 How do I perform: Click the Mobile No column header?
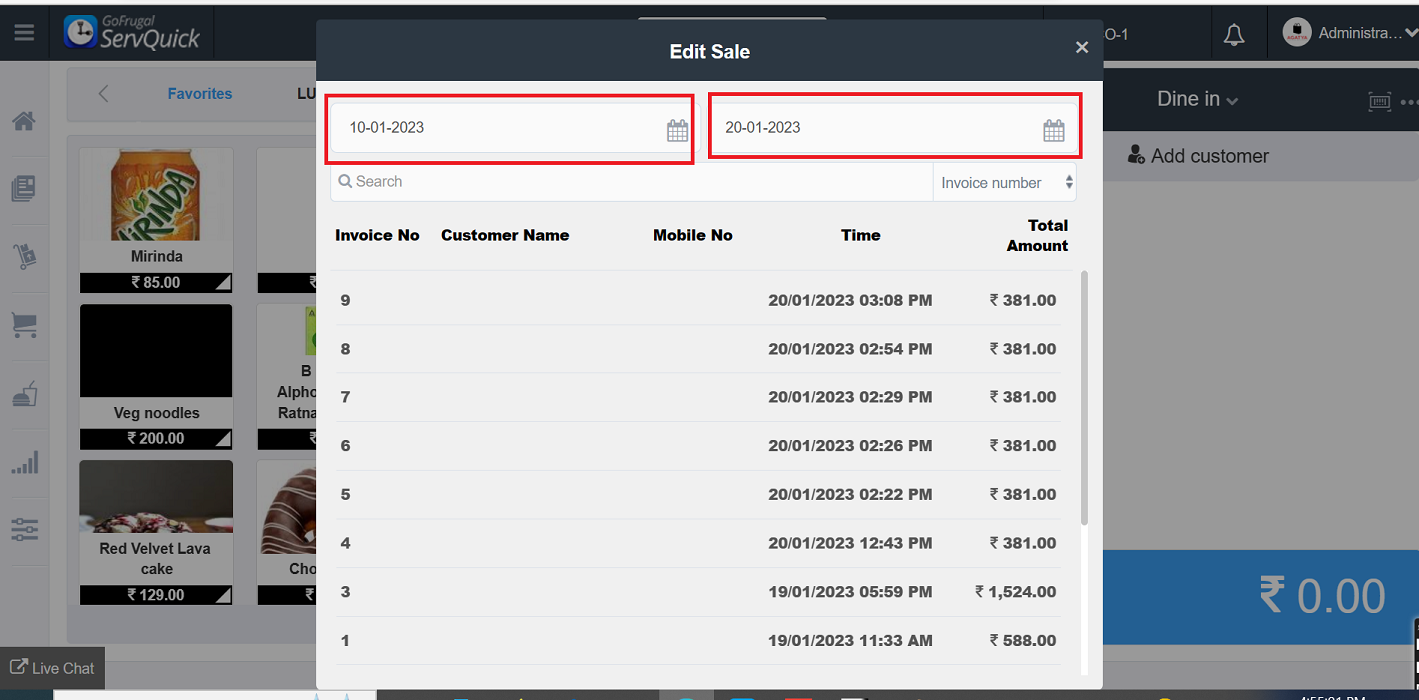tap(693, 235)
